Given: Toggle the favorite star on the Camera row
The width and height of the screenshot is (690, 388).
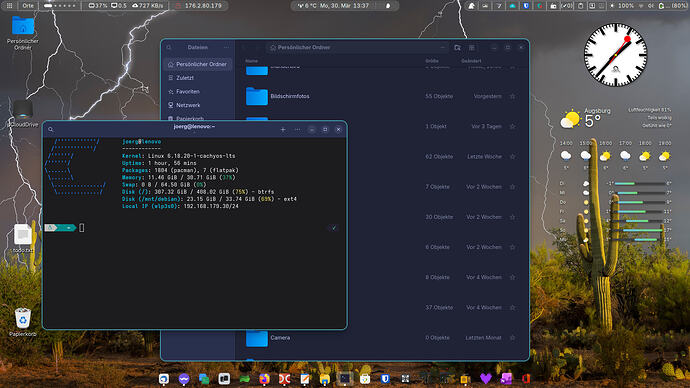Looking at the screenshot, I should 513,338.
